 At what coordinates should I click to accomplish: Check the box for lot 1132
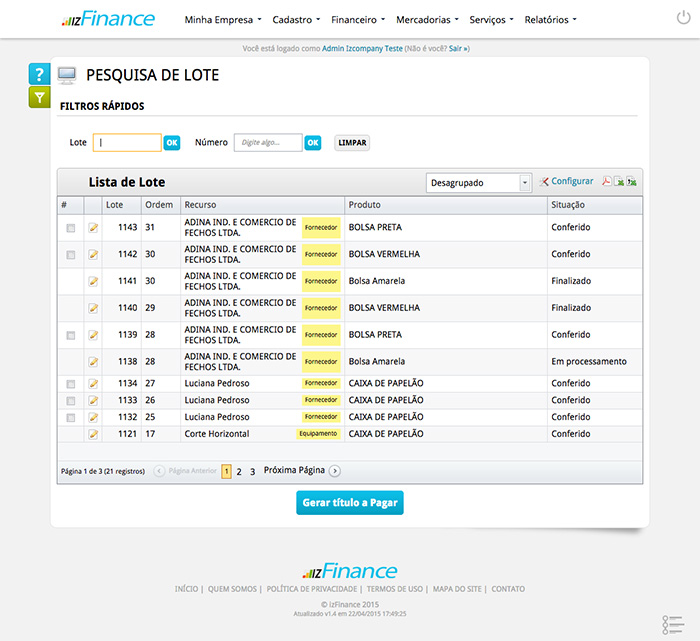[70, 417]
